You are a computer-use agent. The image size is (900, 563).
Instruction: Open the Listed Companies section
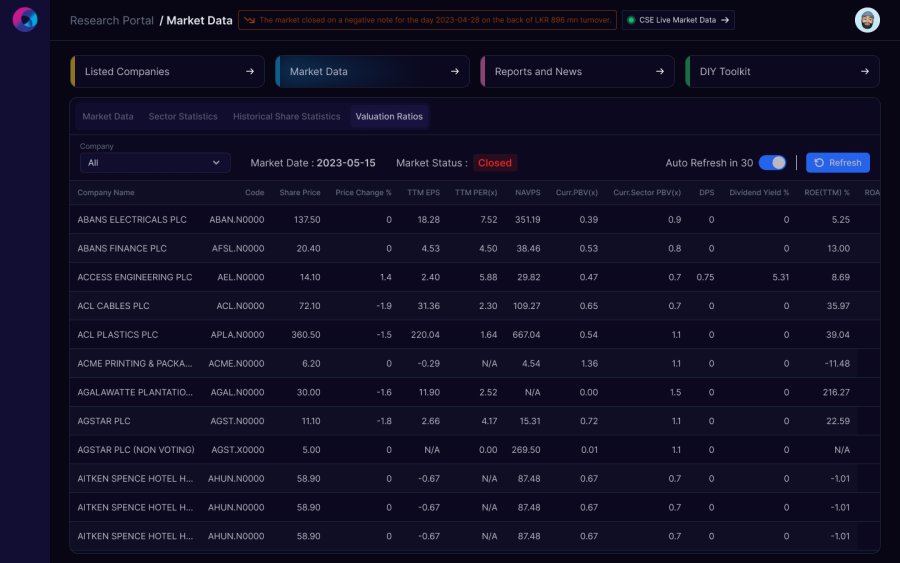(x=167, y=72)
